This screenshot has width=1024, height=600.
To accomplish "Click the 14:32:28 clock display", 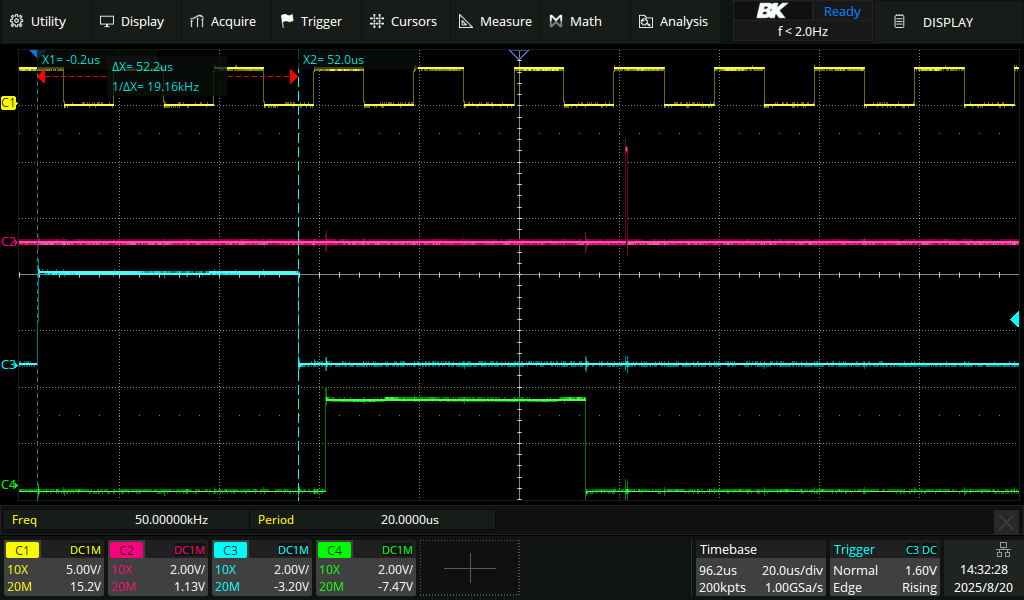I will [984, 570].
